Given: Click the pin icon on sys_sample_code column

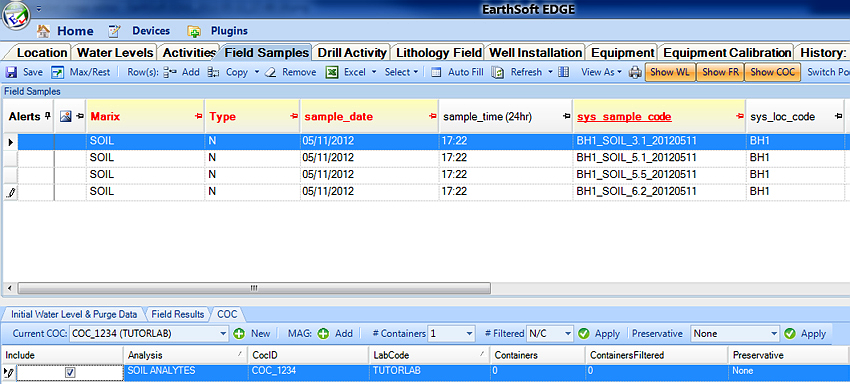Looking at the screenshot, I should pyautogui.click(x=740, y=117).
